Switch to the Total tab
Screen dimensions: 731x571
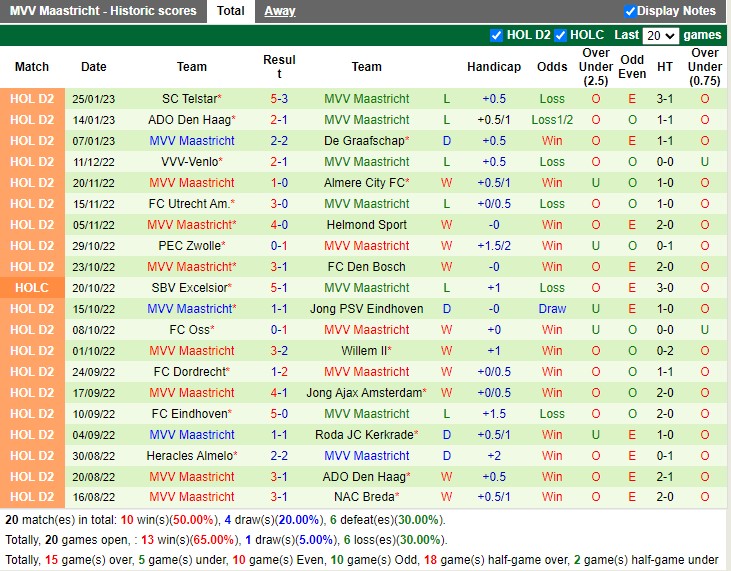(231, 11)
